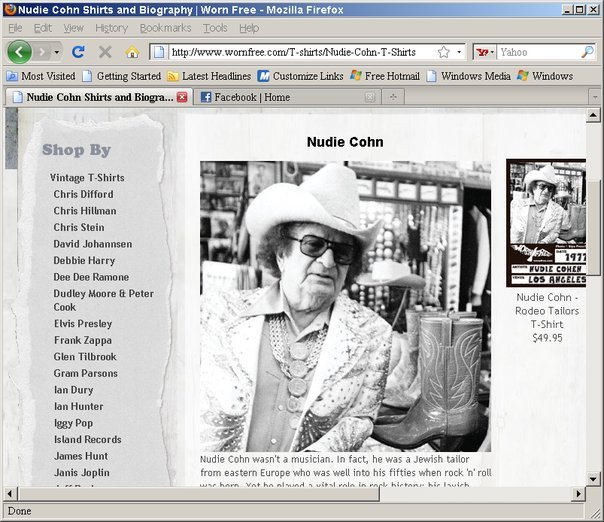Open the Ian Dury link
This screenshot has height=522, width=604.
[x=74, y=390]
